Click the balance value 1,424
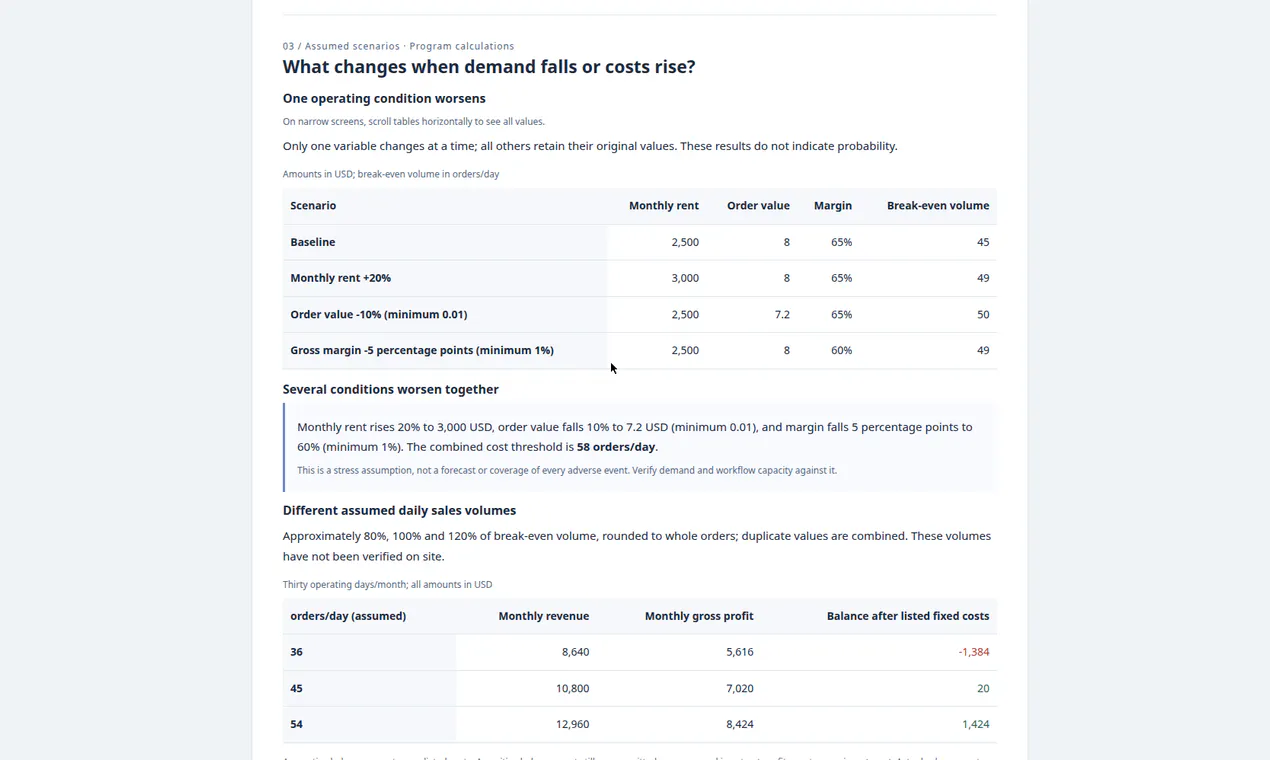Image resolution: width=1270 pixels, height=760 pixels. pyautogui.click(x=975, y=724)
